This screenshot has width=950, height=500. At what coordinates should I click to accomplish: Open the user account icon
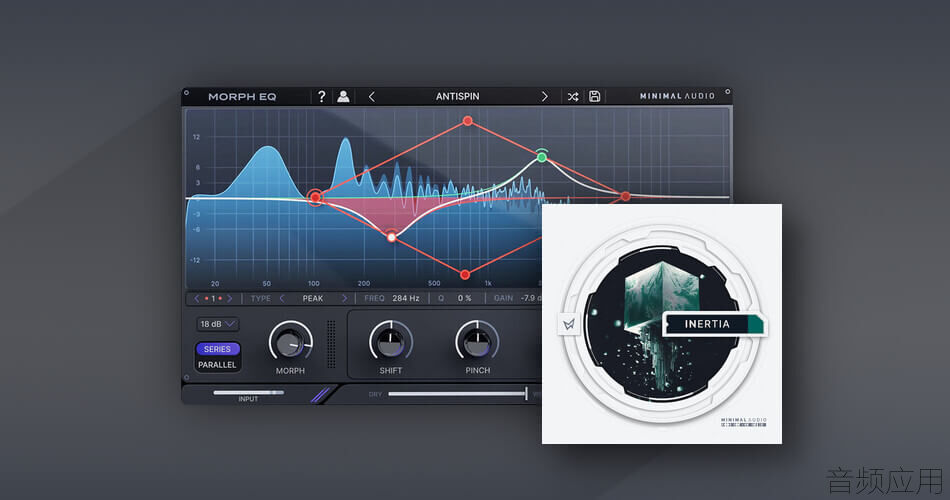tap(343, 96)
